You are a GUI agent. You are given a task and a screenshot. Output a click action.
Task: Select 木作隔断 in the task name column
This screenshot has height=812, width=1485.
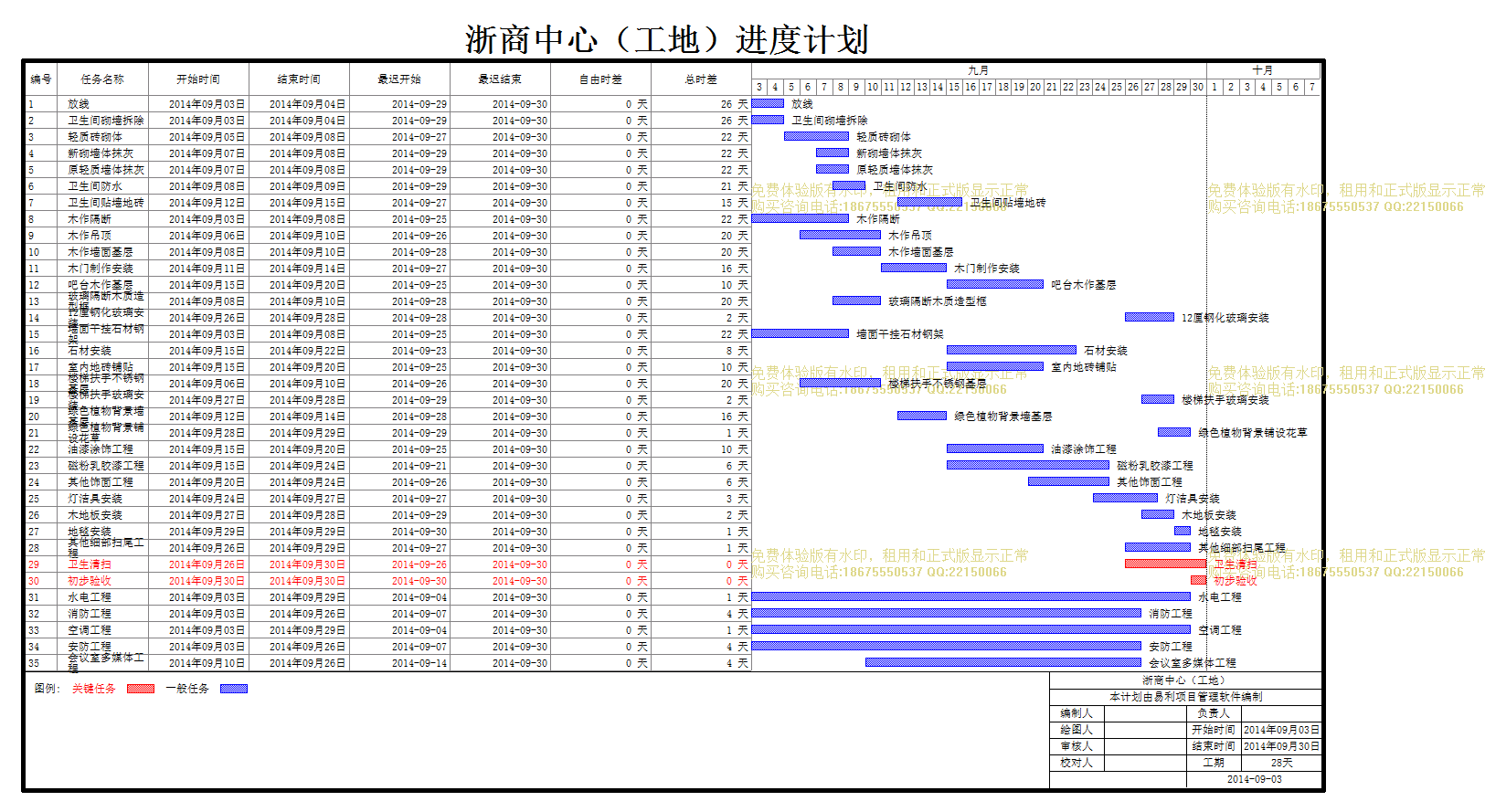(x=90, y=219)
